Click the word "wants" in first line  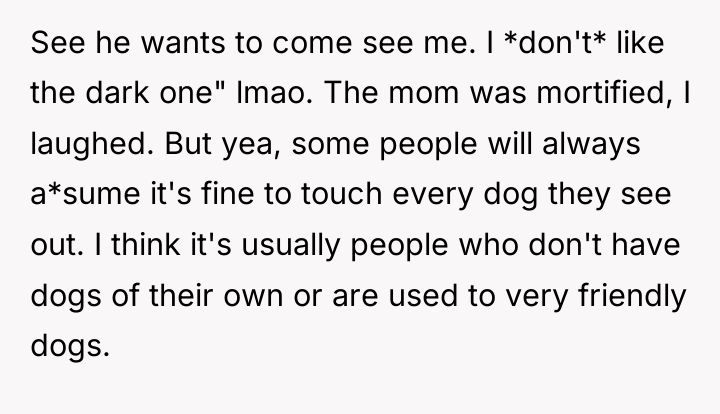pyautogui.click(x=183, y=42)
